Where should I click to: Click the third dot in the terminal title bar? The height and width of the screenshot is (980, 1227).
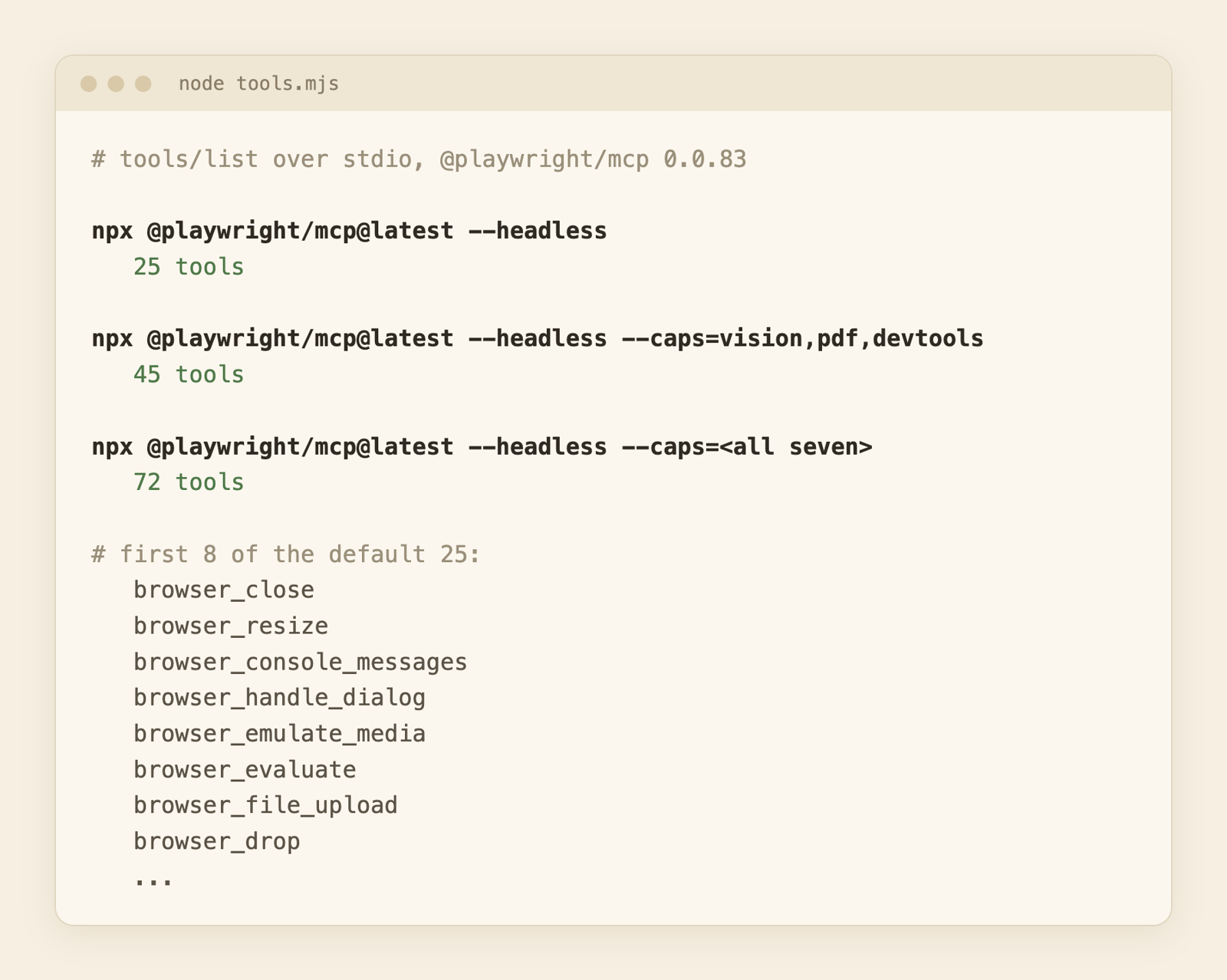(x=143, y=84)
